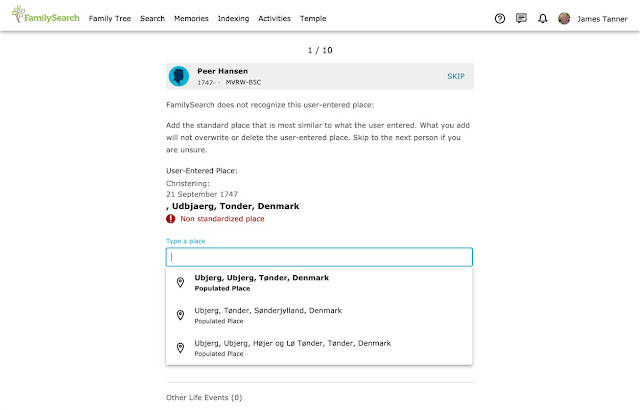Open the messages chat icon

521,18
